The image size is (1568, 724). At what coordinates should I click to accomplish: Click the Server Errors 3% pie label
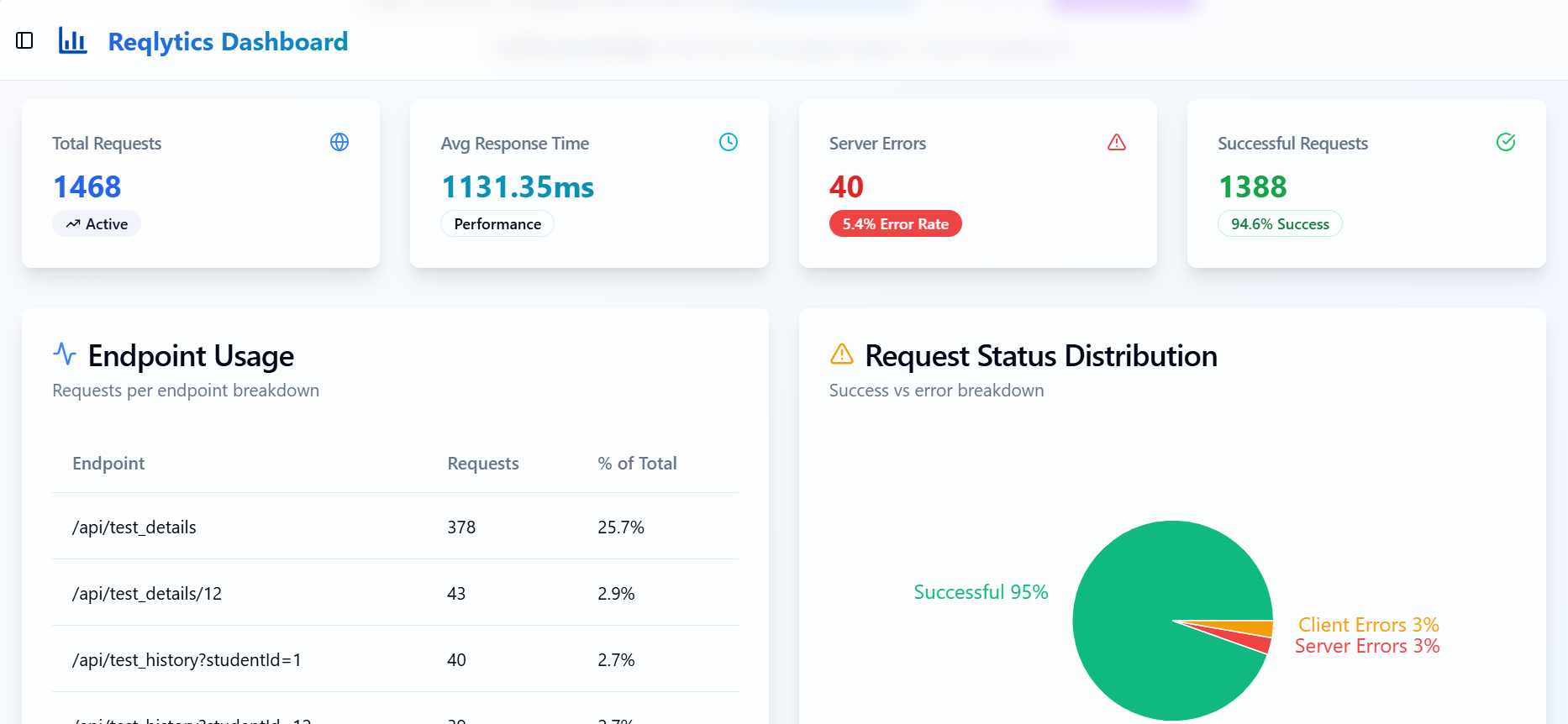pos(1367,646)
